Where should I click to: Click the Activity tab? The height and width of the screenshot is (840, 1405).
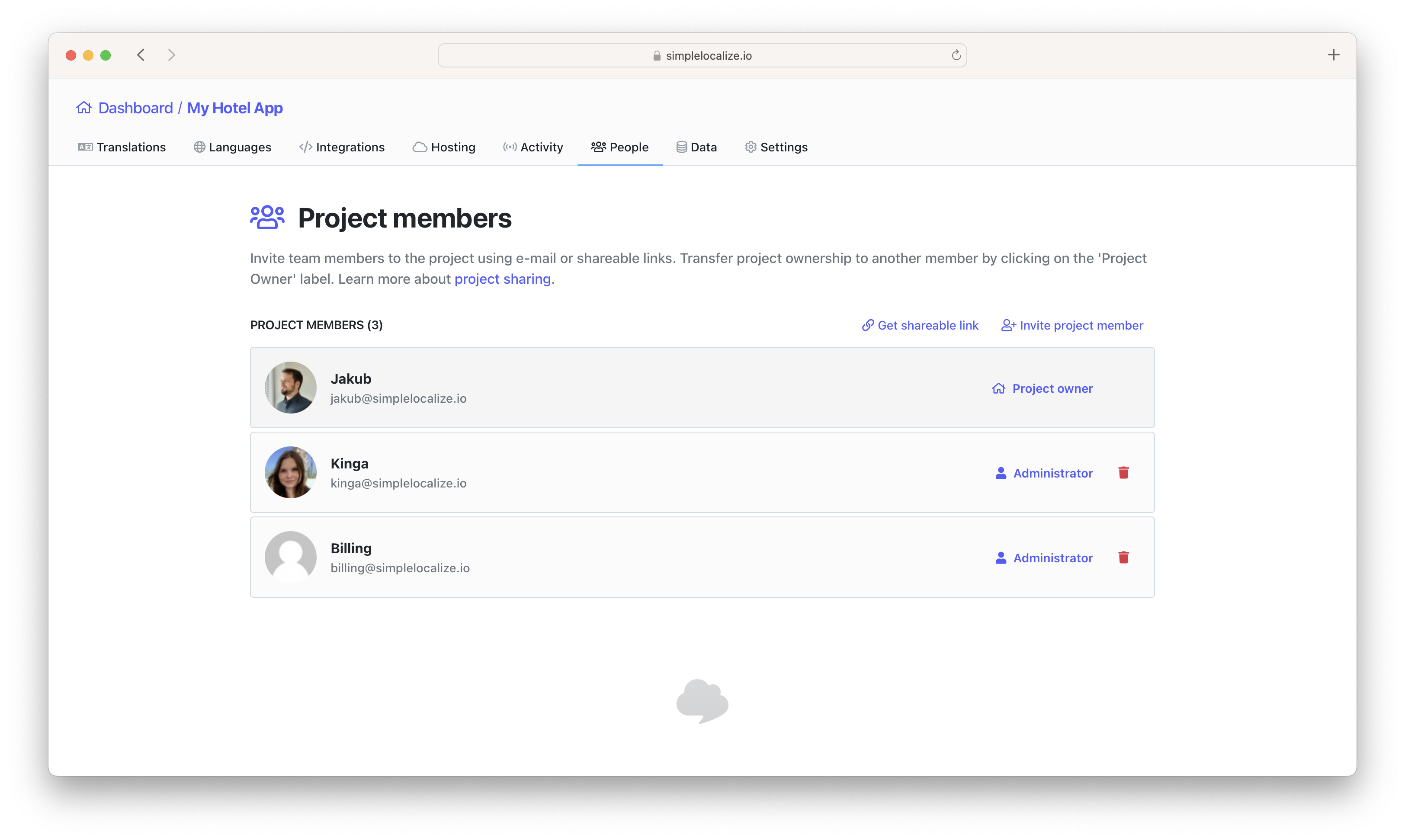point(532,147)
